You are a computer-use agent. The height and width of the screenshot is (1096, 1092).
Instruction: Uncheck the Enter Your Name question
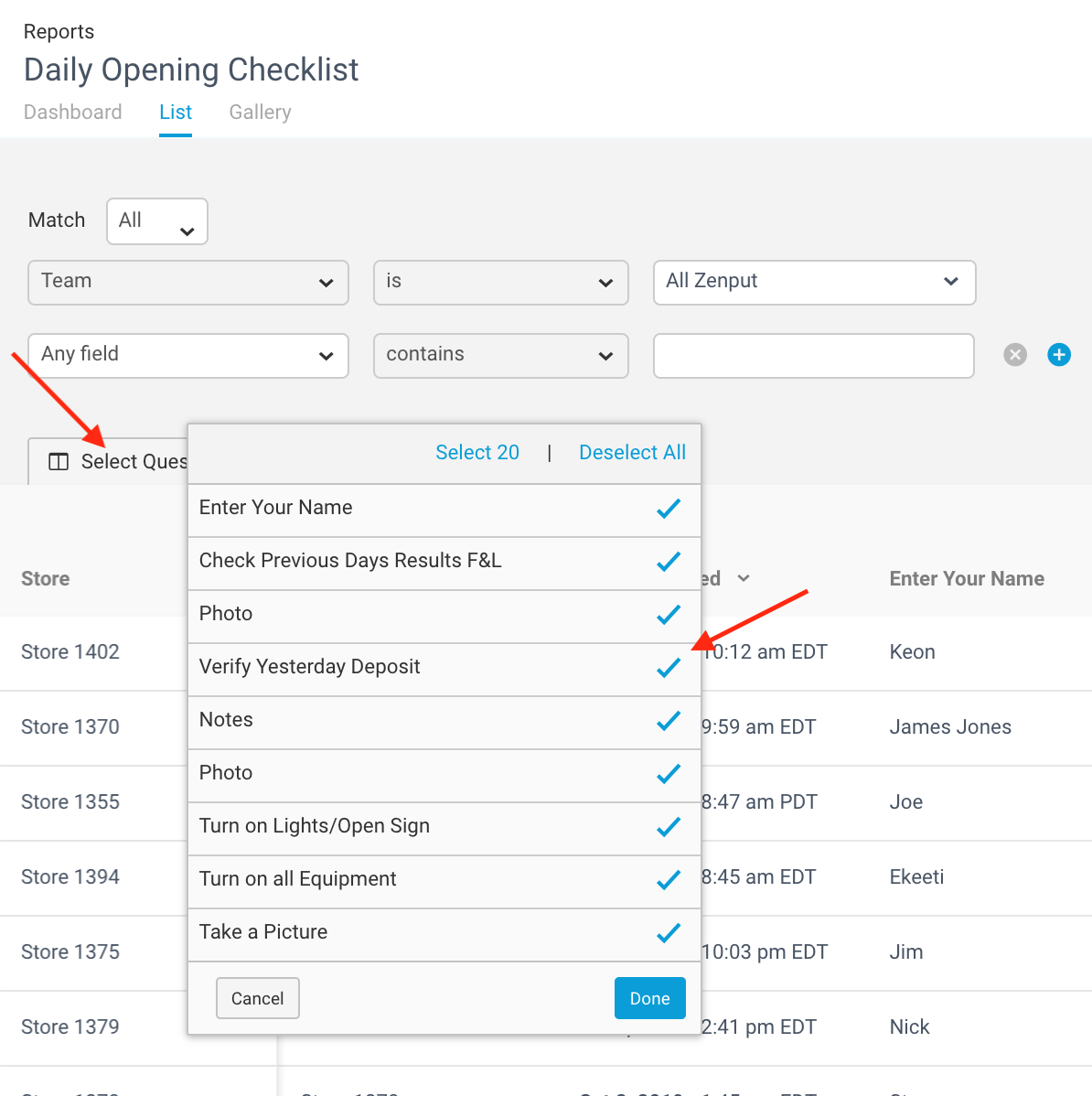669,508
